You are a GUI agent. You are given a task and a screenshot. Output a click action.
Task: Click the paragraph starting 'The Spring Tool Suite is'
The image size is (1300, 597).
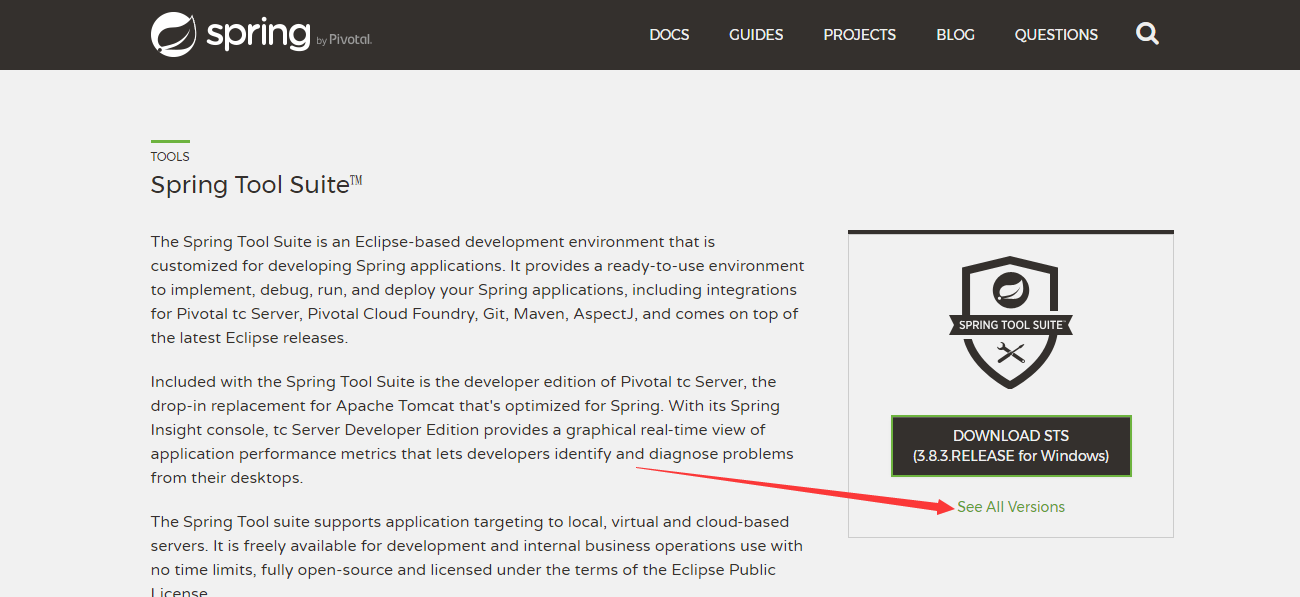point(478,290)
